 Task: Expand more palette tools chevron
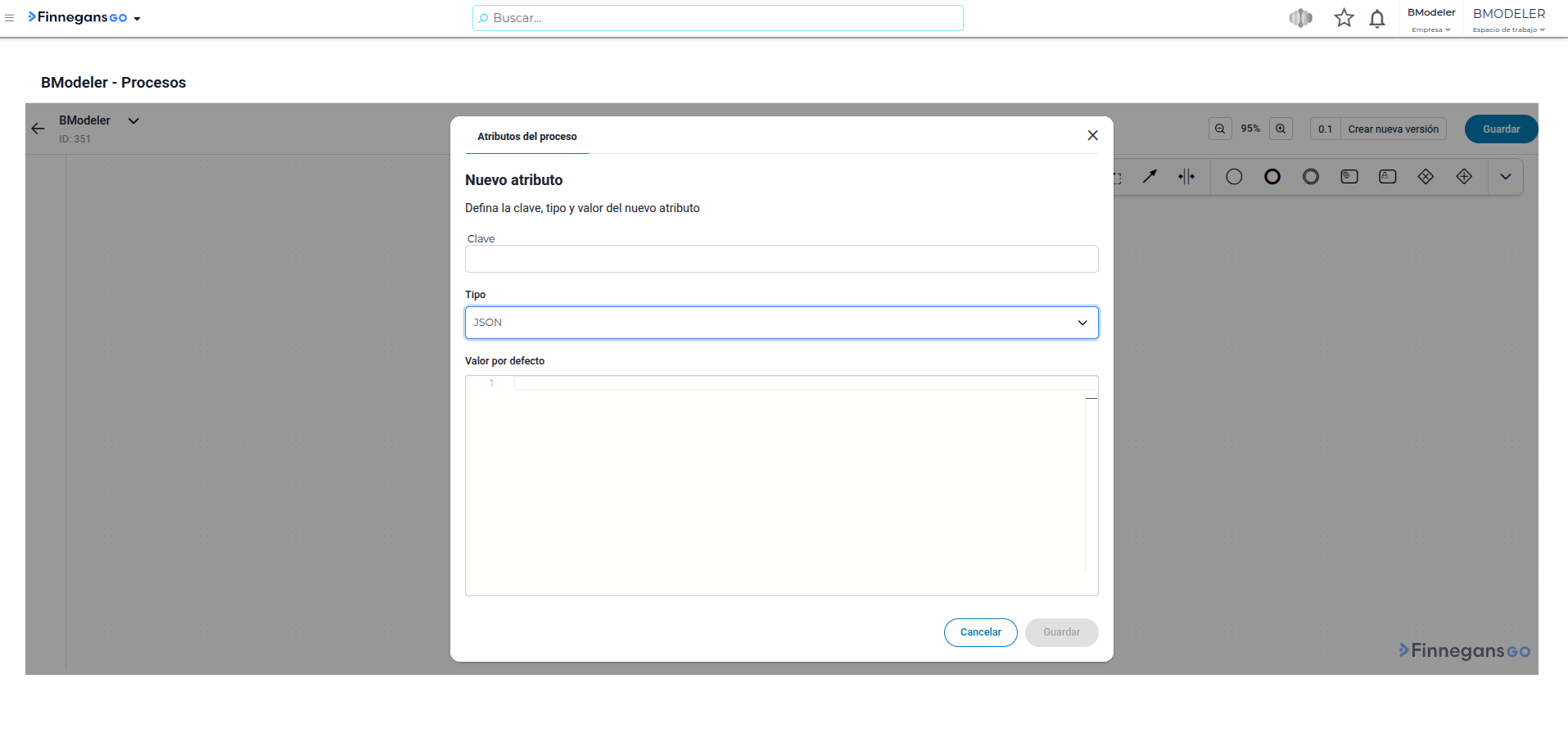click(x=1505, y=176)
